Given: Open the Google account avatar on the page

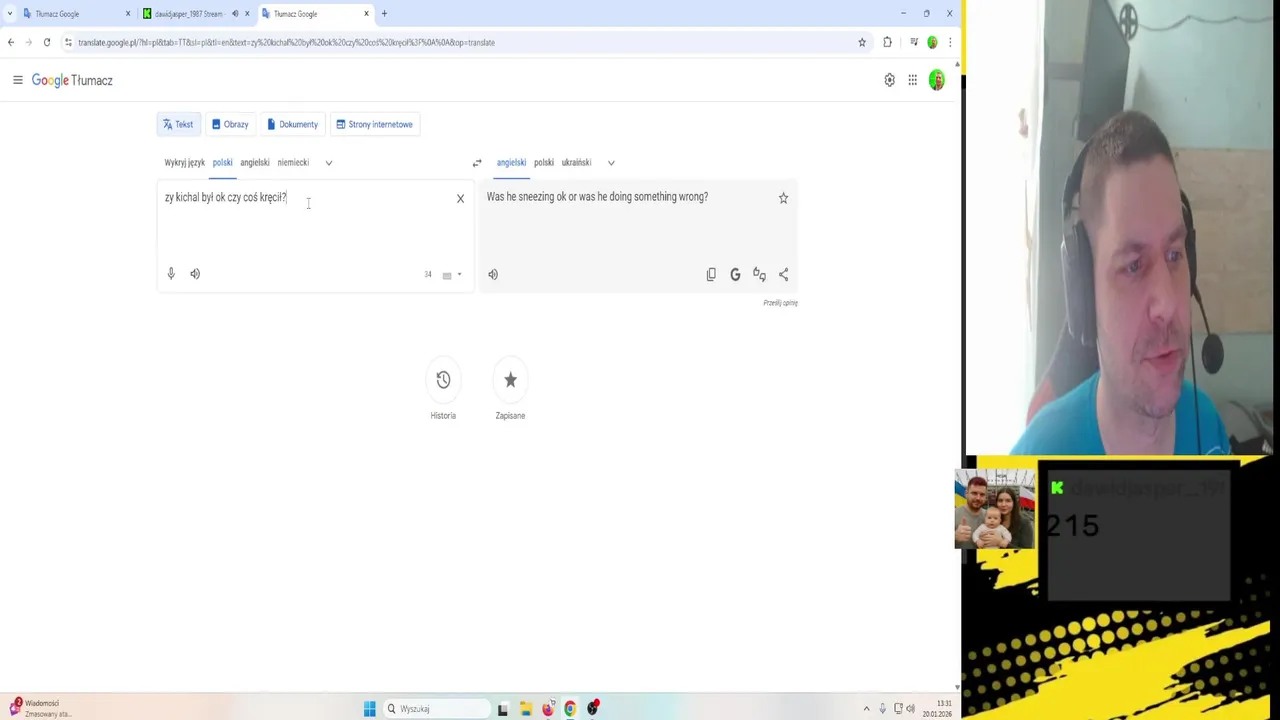Looking at the screenshot, I should point(937,80).
